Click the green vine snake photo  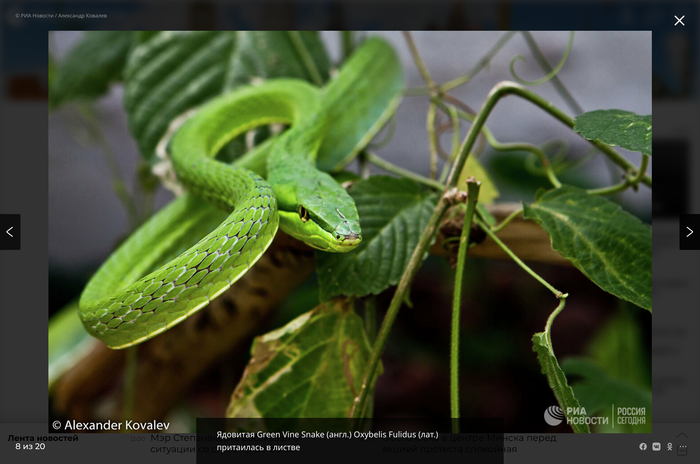(x=350, y=231)
